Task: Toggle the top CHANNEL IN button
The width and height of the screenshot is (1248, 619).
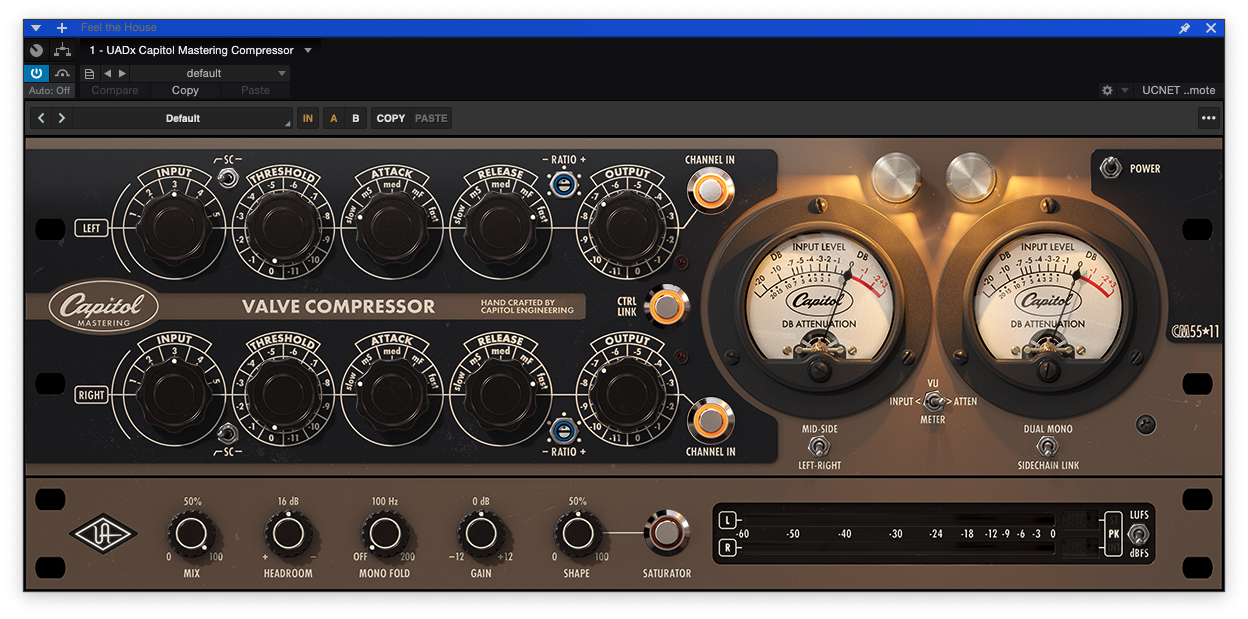Action: (710, 191)
